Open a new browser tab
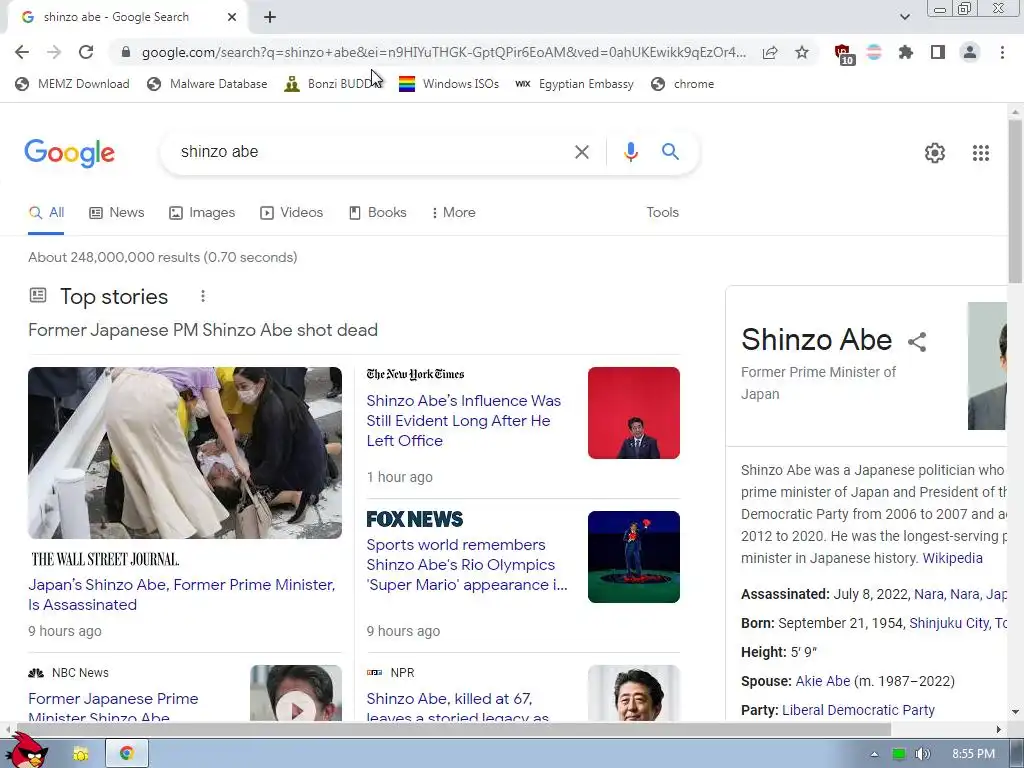The image size is (1024, 768). point(270,18)
